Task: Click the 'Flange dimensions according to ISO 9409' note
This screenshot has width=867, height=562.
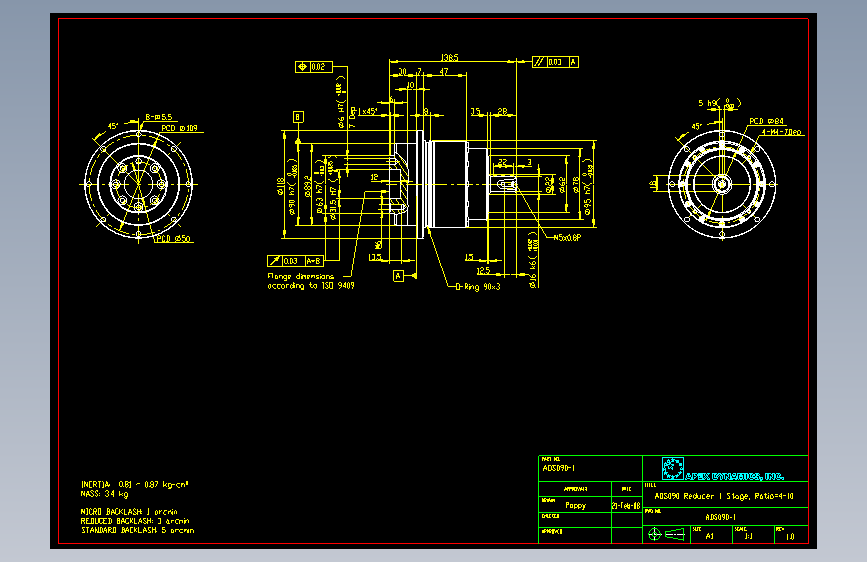Action: [311, 281]
